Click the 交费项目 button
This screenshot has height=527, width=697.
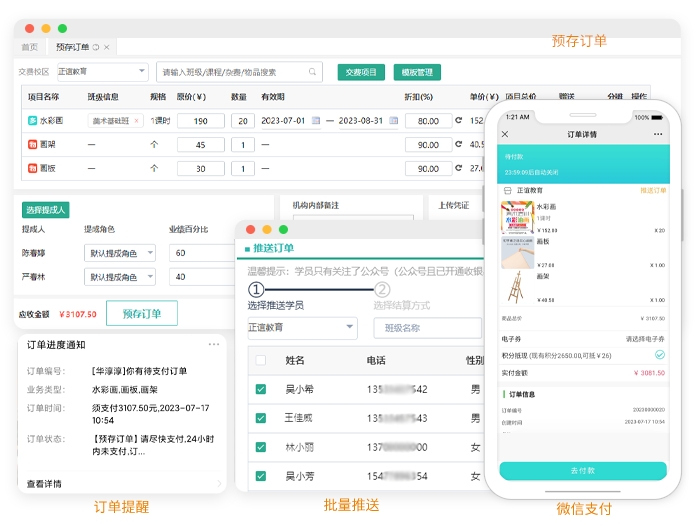[x=361, y=72]
